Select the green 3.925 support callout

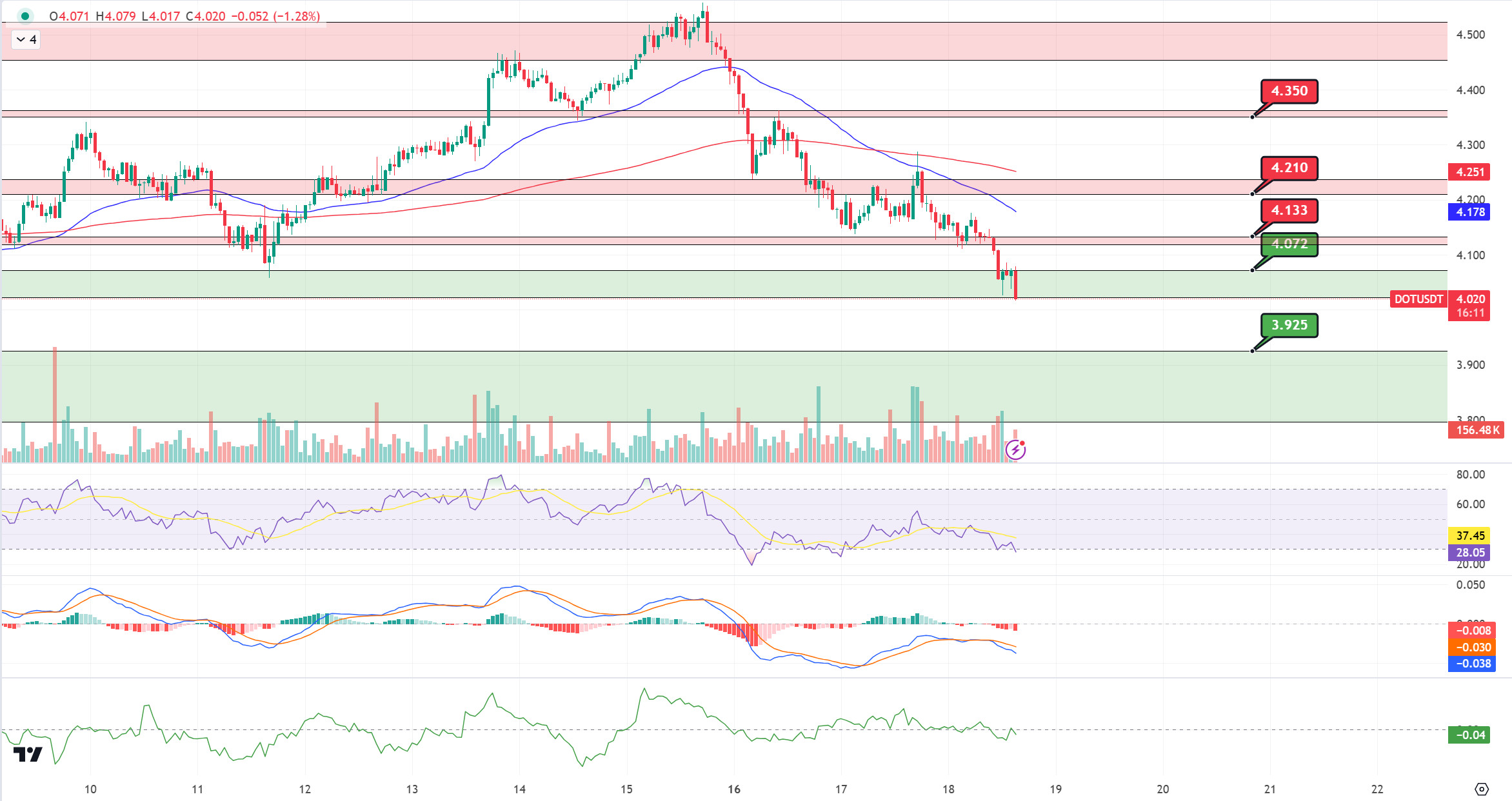click(x=1289, y=325)
